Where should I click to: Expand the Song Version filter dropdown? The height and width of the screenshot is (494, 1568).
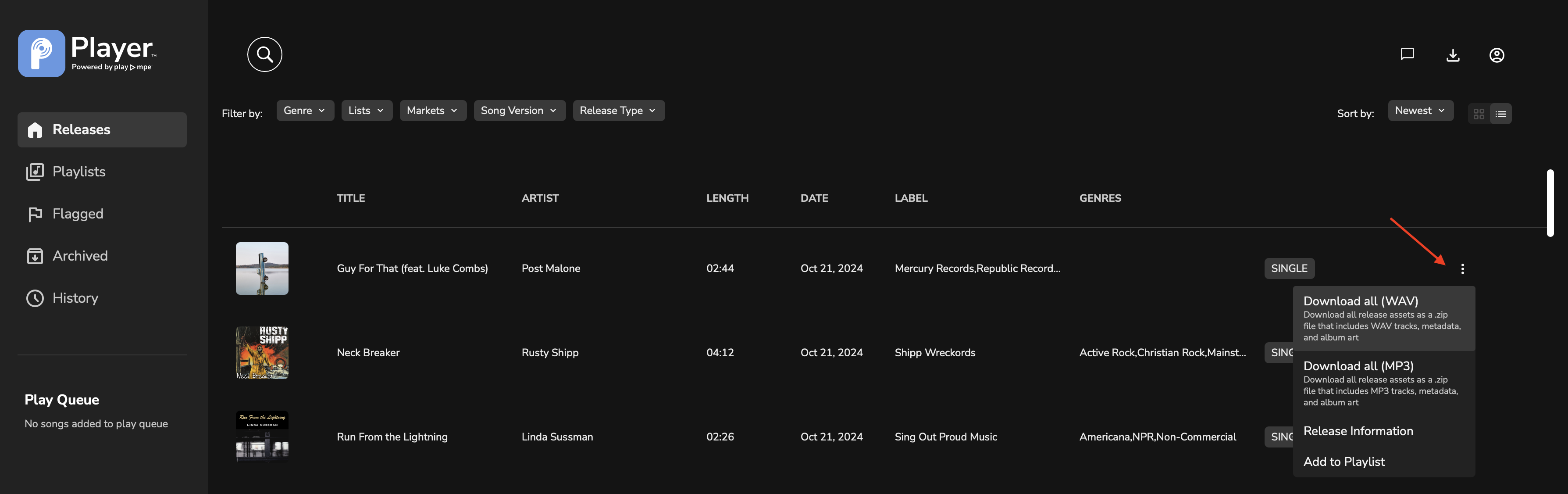tap(519, 110)
